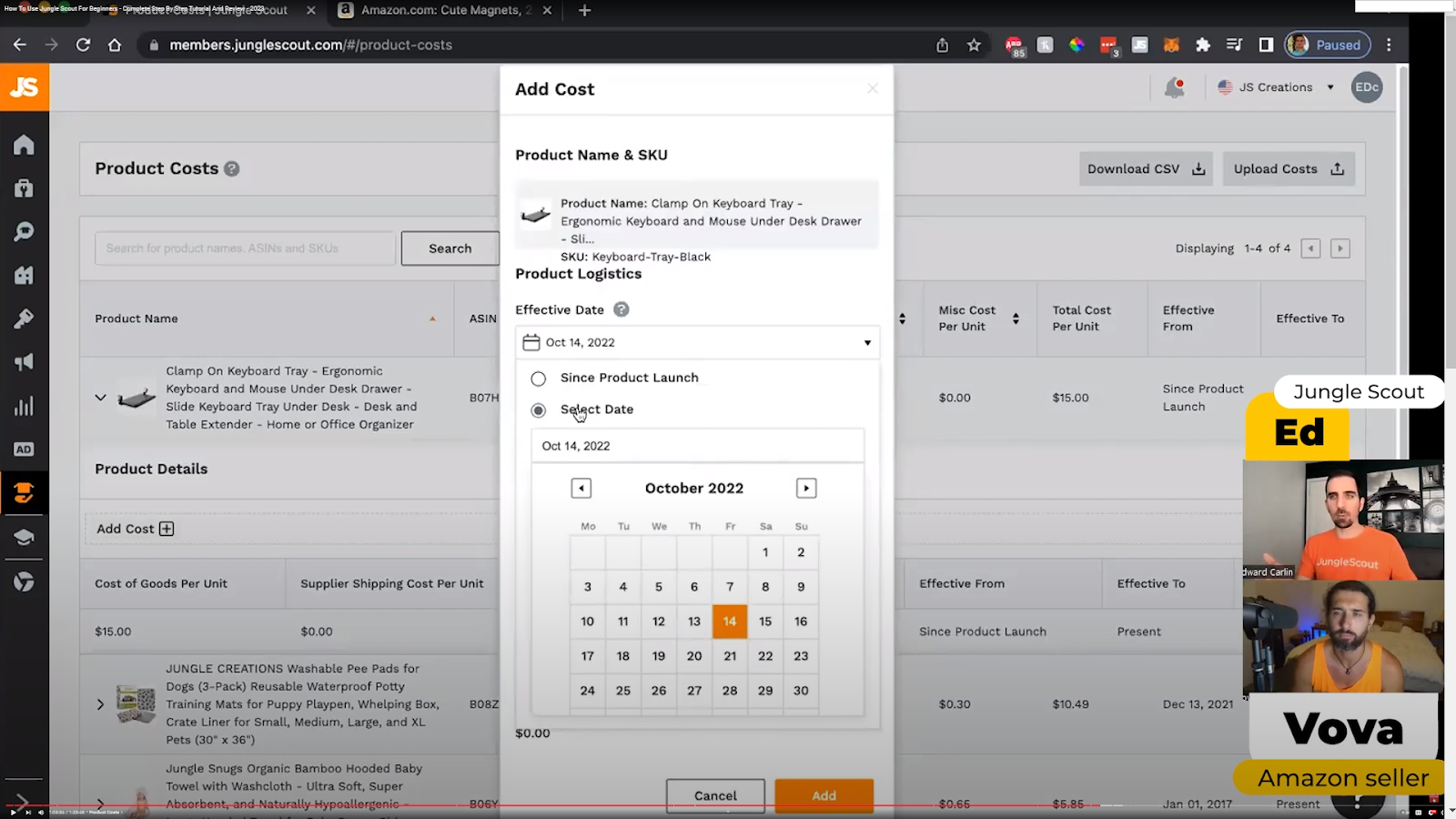Screen dimensions: 1456x819
Task: Click the share page icon in address bar
Action: point(943,45)
